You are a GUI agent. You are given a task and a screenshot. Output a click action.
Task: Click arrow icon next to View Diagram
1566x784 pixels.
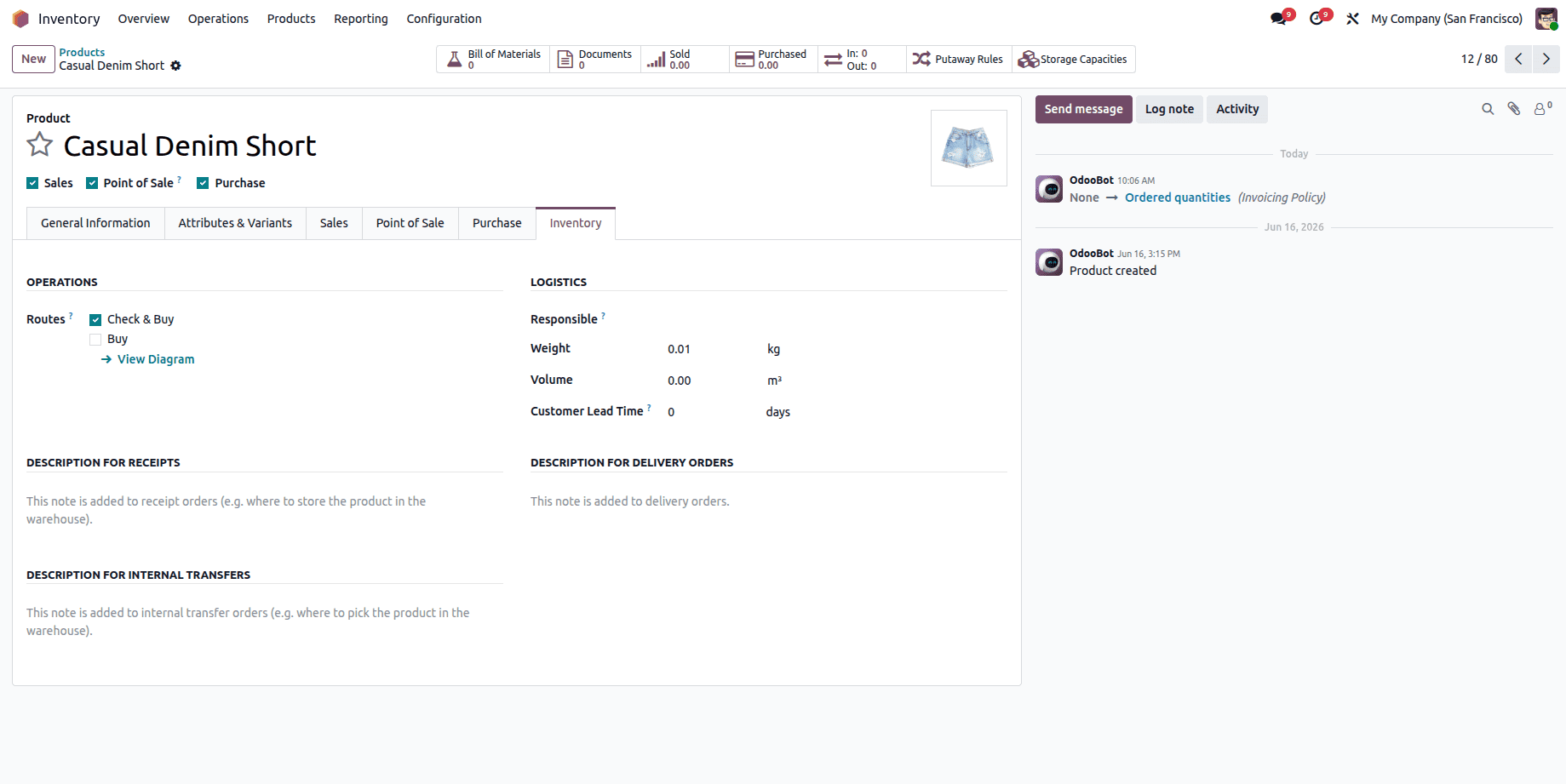coord(106,359)
